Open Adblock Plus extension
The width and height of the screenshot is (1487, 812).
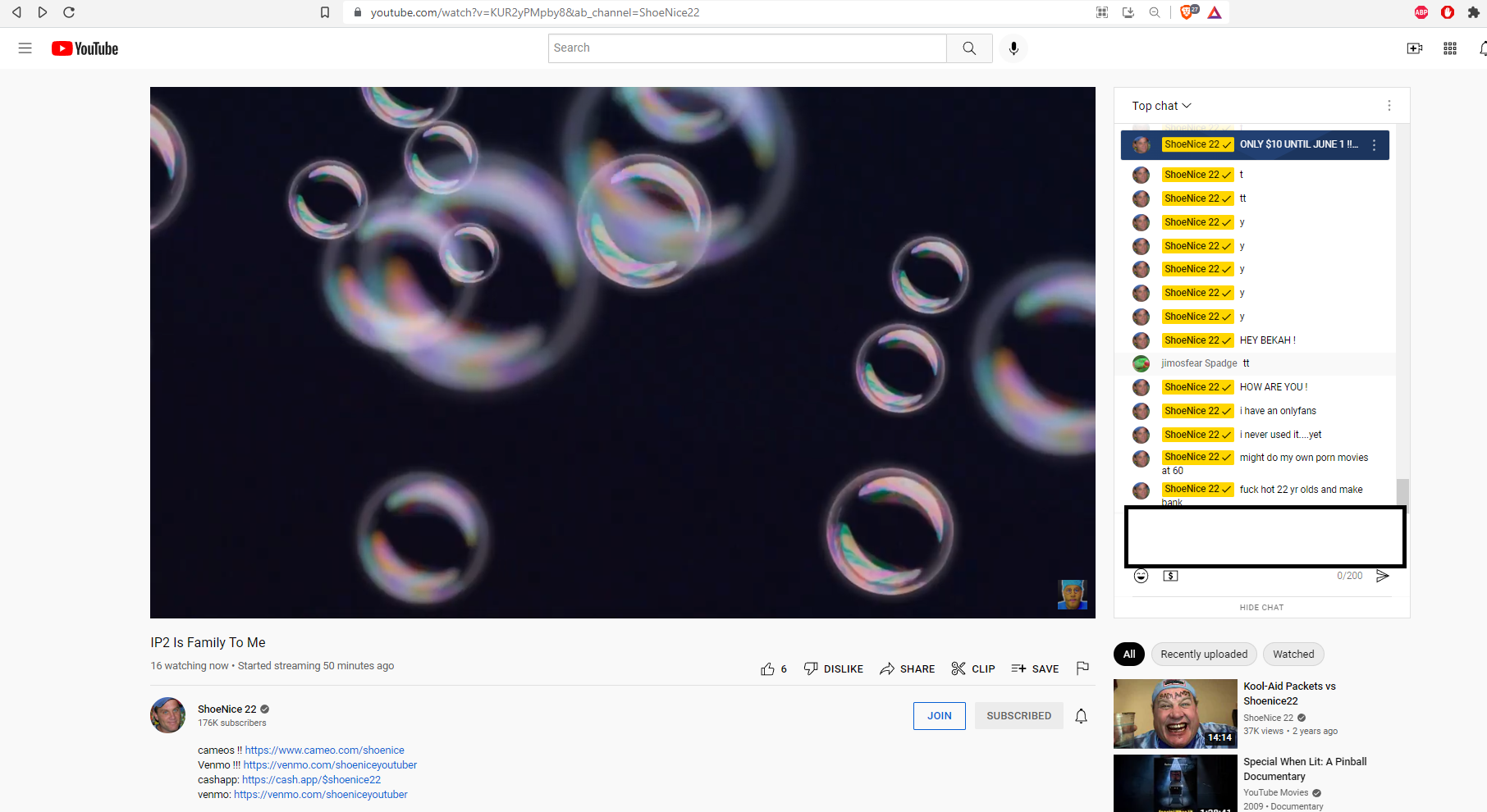[1421, 12]
